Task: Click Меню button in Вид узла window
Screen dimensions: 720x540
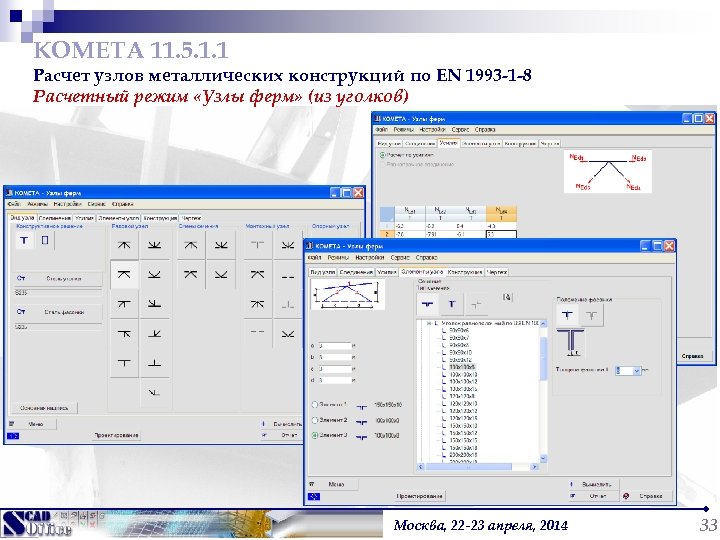Action: tap(34, 424)
